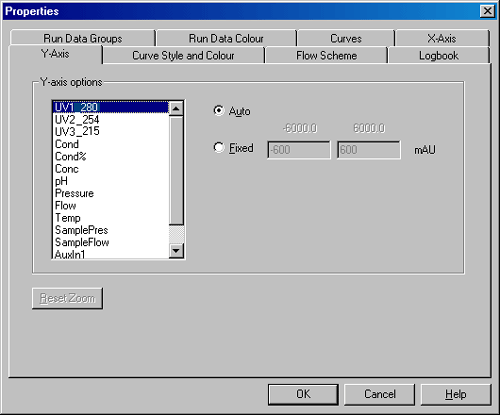Click the OK button
The height and width of the screenshot is (415, 500).
pyautogui.click(x=303, y=394)
